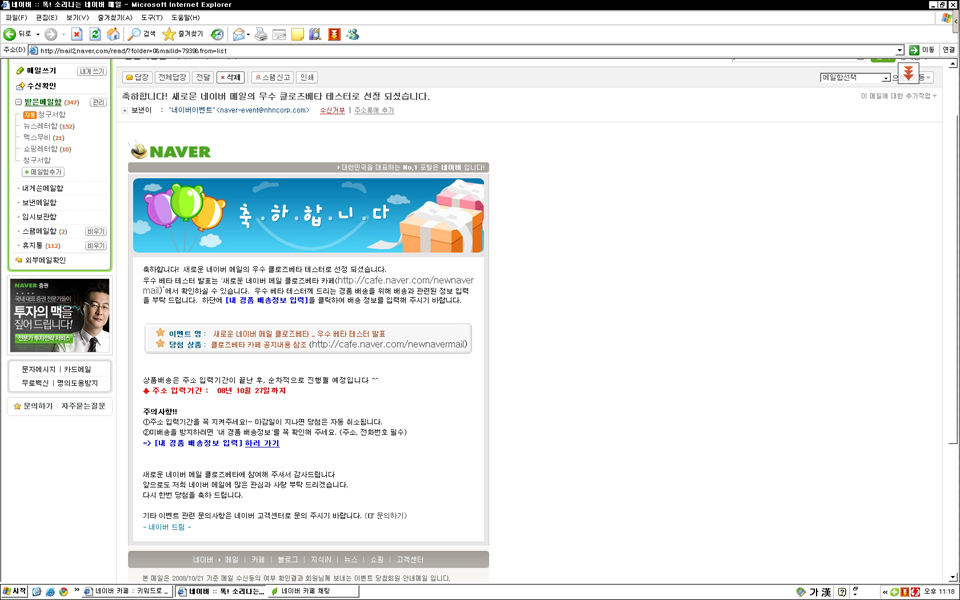
Task: Empty spam with 비우기 next to 스팸메일함
Action: coord(96,231)
